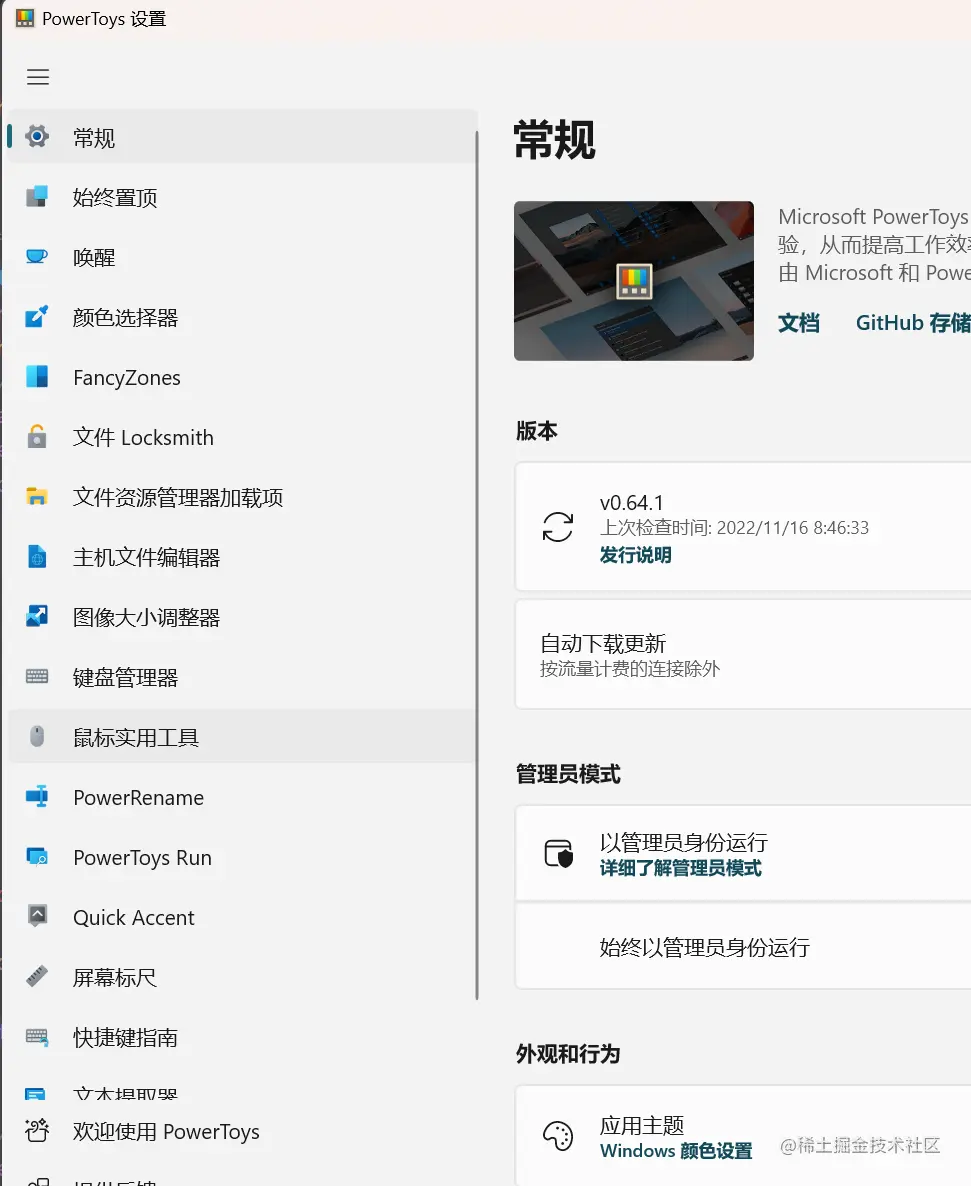Click the 上次检查时间 timestamp text
Screen dimensions: 971x1186
734,527
